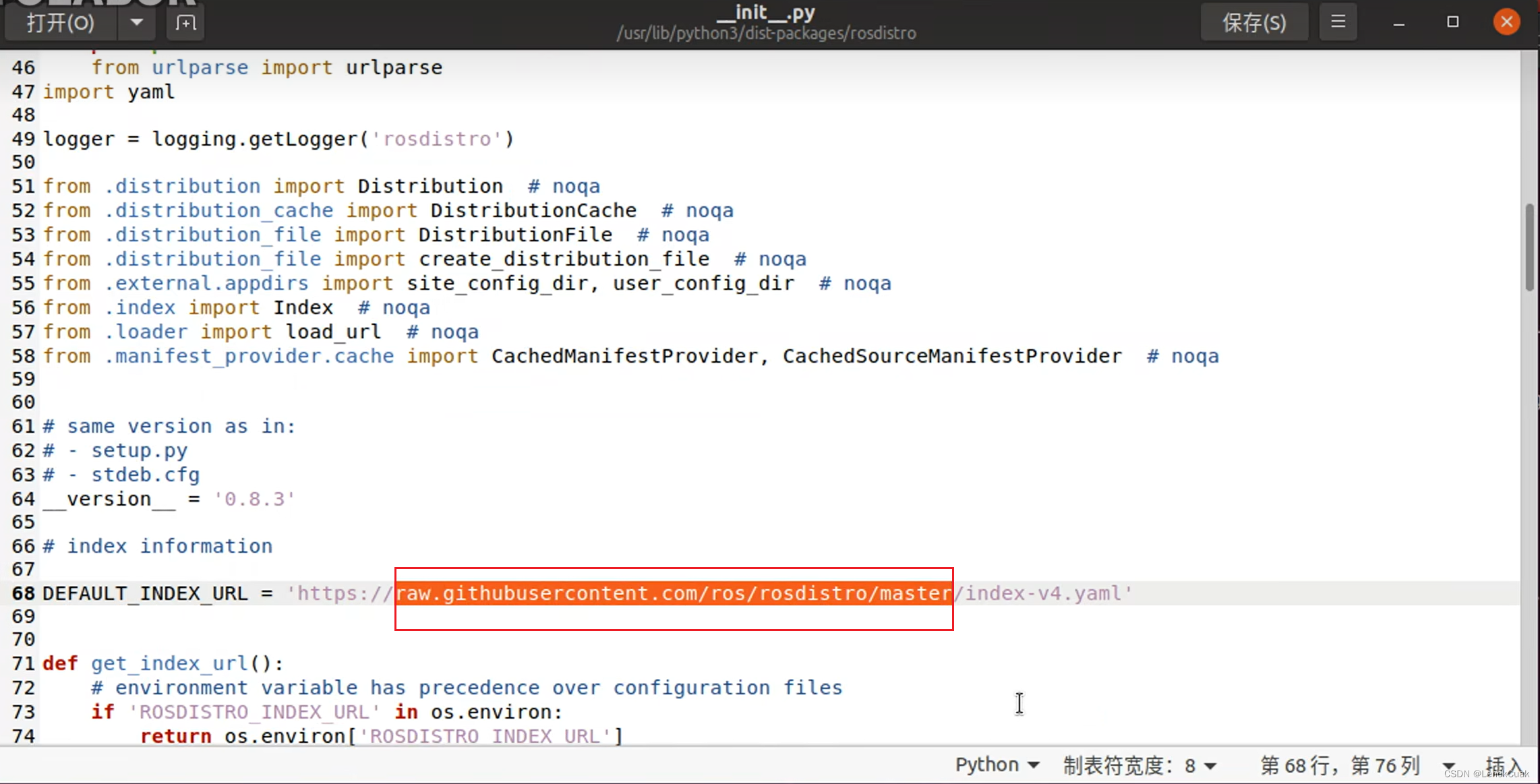Toggle the 插入 insert mode indicator
Image resolution: width=1540 pixels, height=784 pixels.
[x=1502, y=765]
